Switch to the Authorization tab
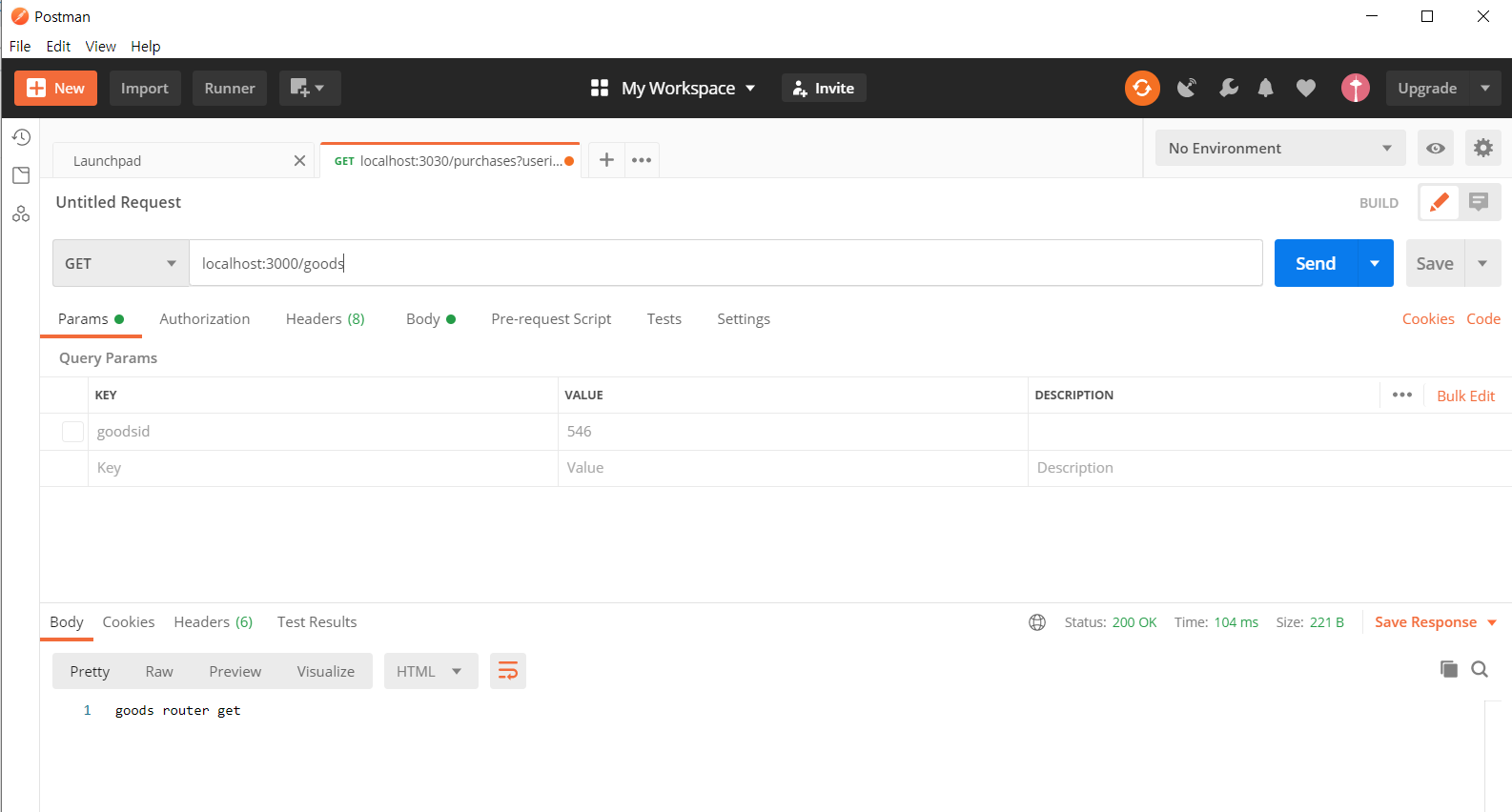The width and height of the screenshot is (1512, 812). click(205, 319)
